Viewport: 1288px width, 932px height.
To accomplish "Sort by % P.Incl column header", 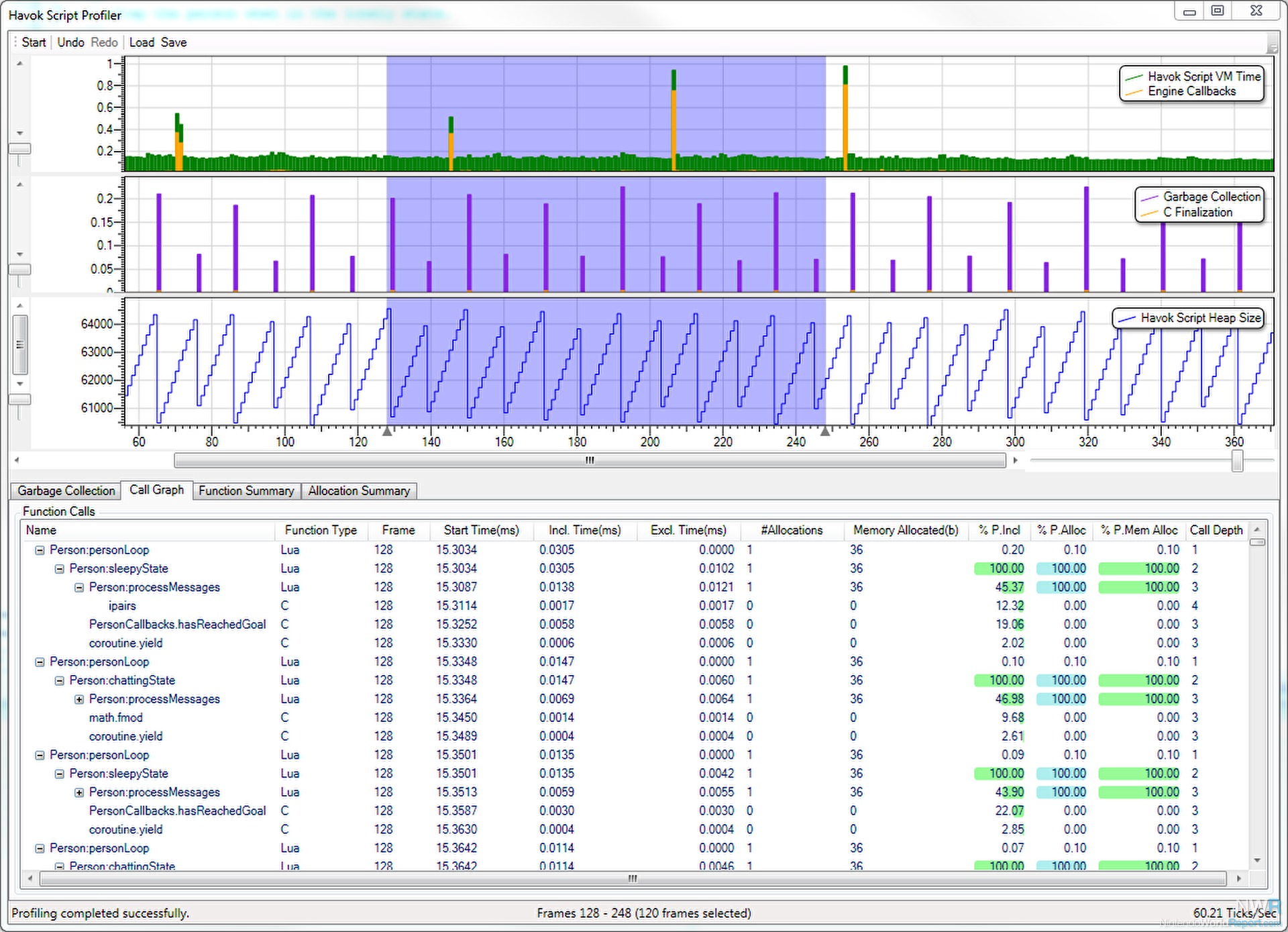I will coord(999,530).
